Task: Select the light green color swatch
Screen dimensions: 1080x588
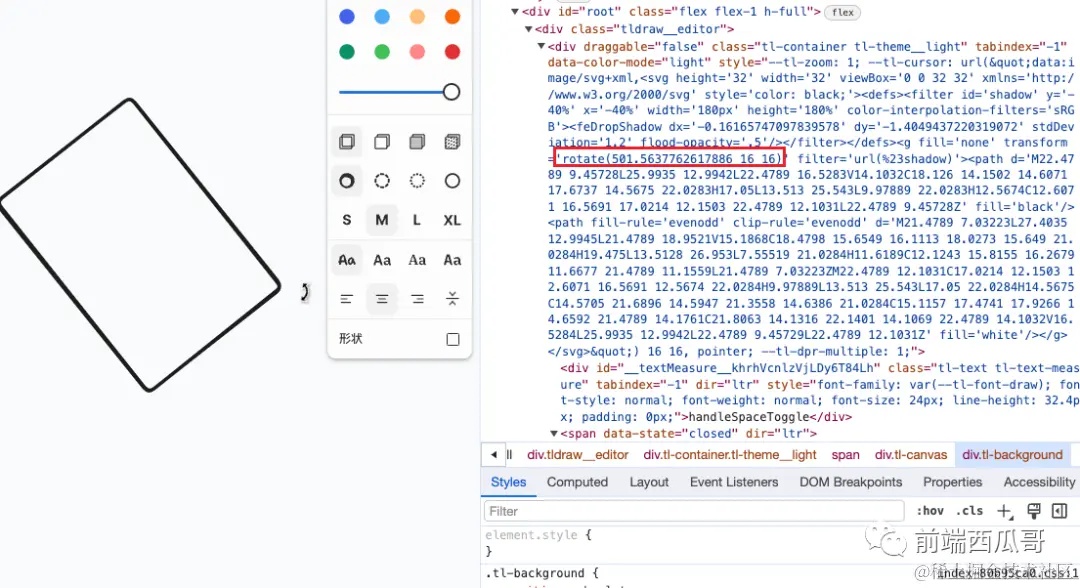Action: pyautogui.click(x=382, y=52)
